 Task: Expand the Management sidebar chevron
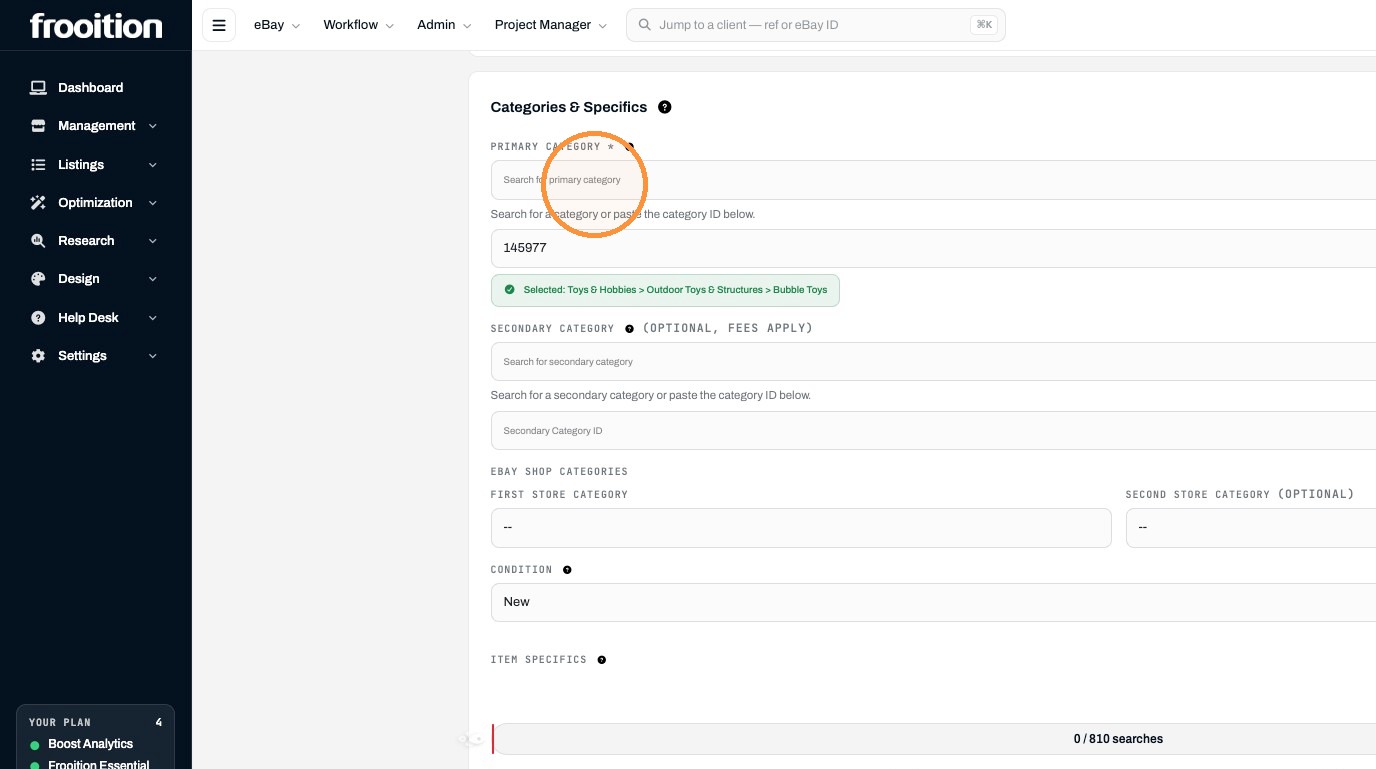click(153, 126)
